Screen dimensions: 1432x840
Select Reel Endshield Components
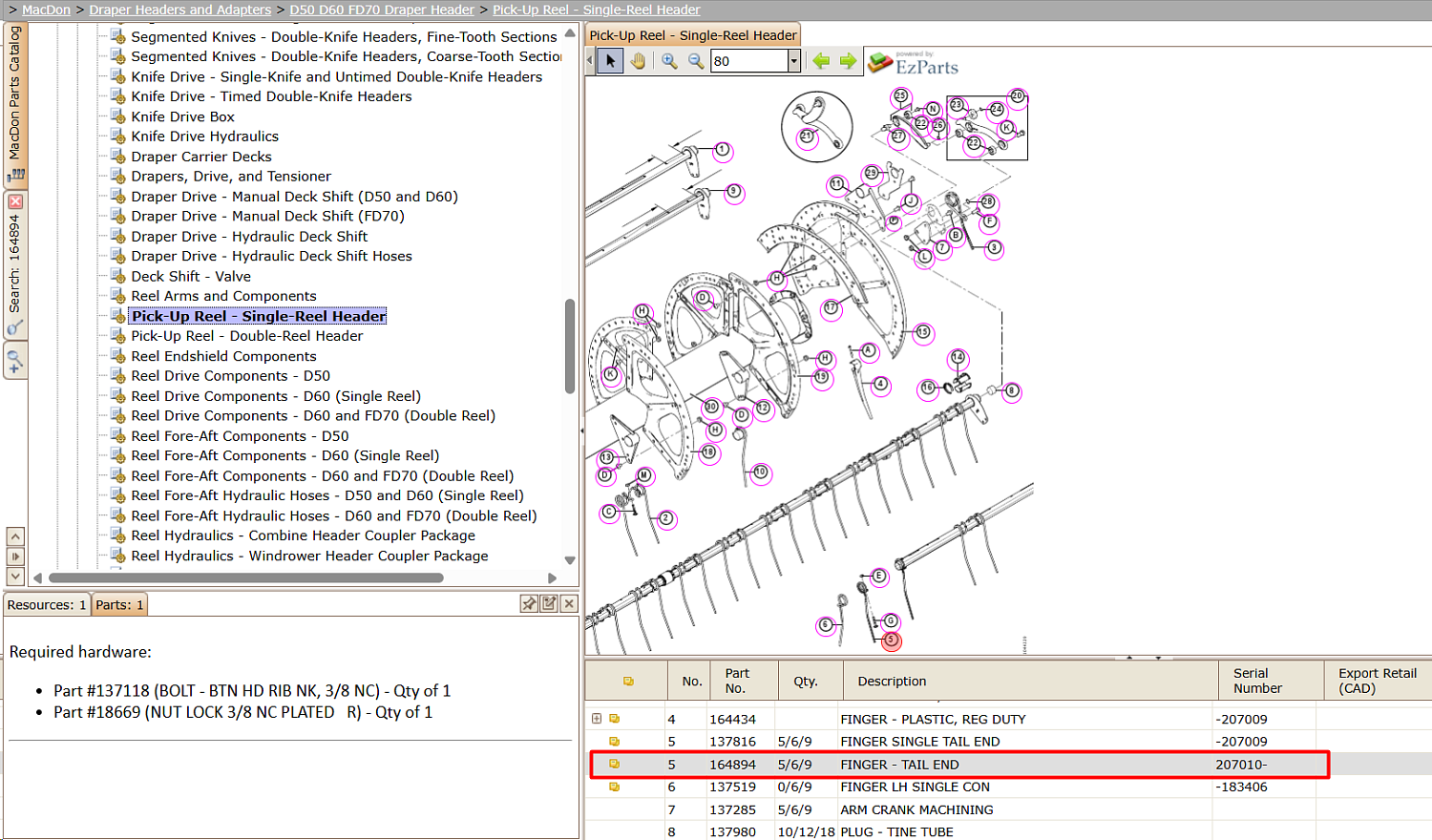223,356
